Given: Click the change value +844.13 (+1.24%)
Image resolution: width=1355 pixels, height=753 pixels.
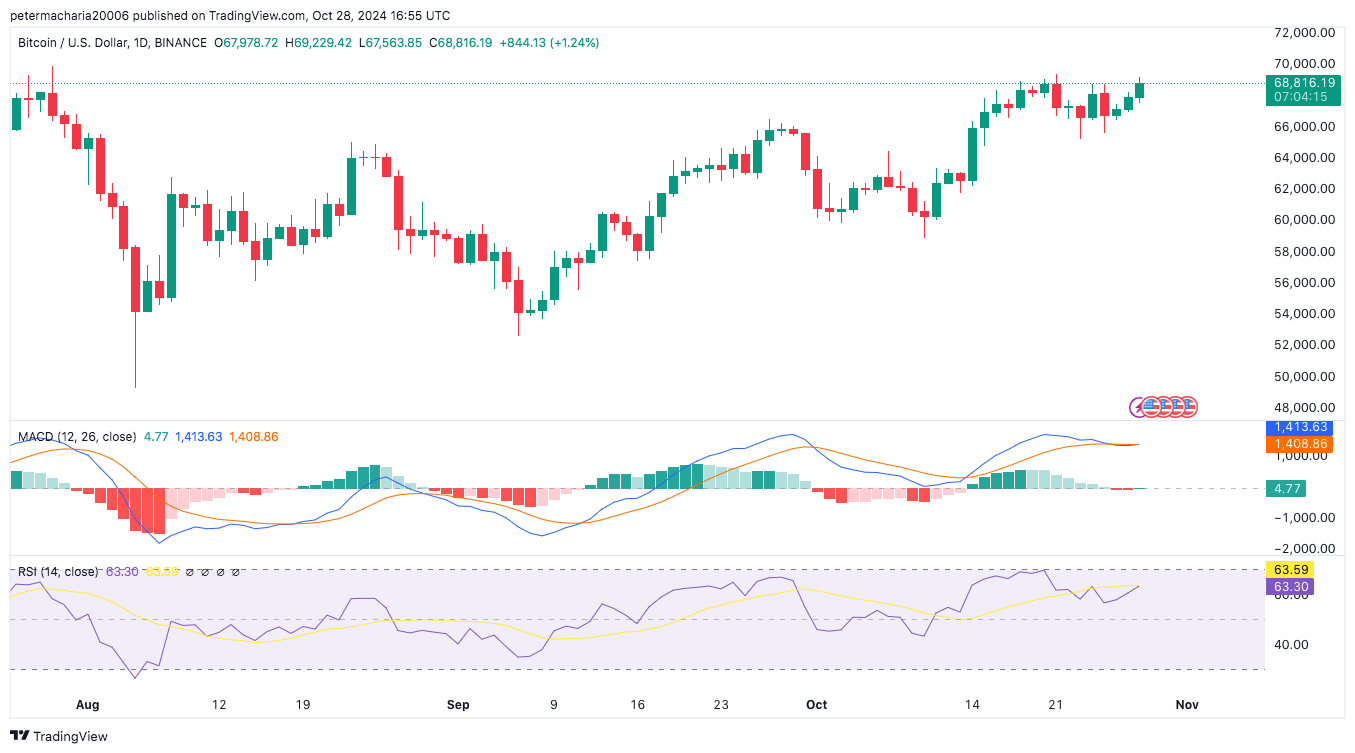Looking at the screenshot, I should point(549,43).
